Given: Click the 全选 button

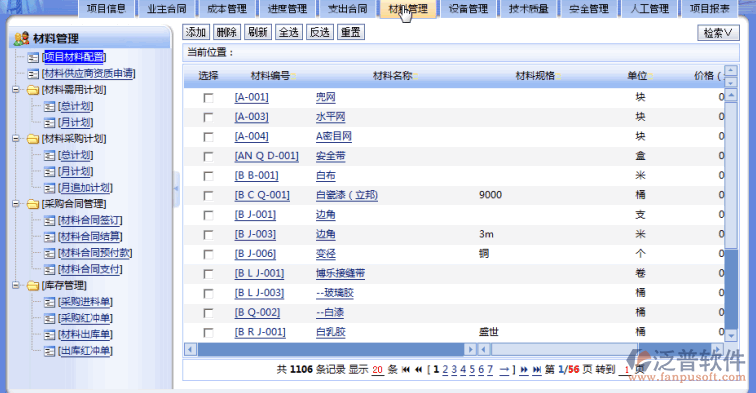Looking at the screenshot, I should (289, 32).
